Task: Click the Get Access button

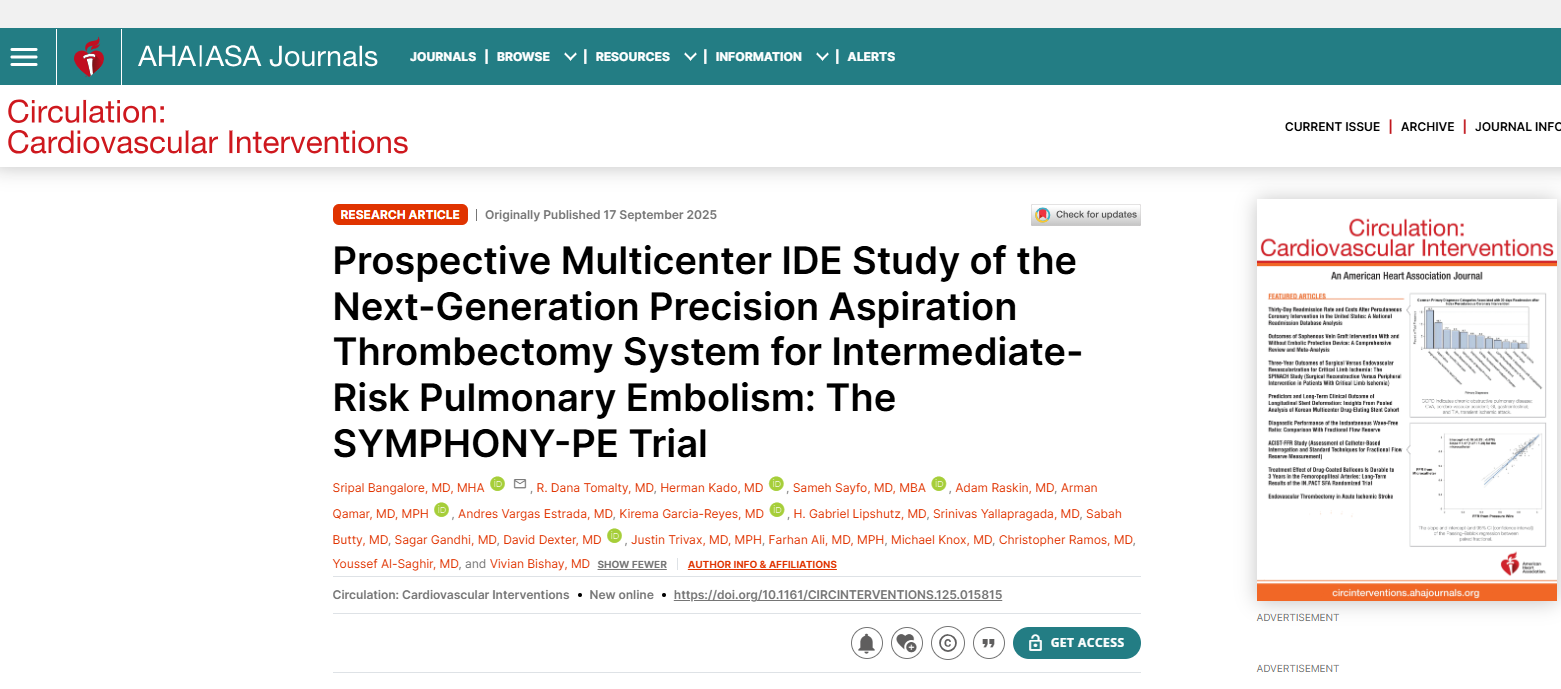Action: coord(1077,643)
